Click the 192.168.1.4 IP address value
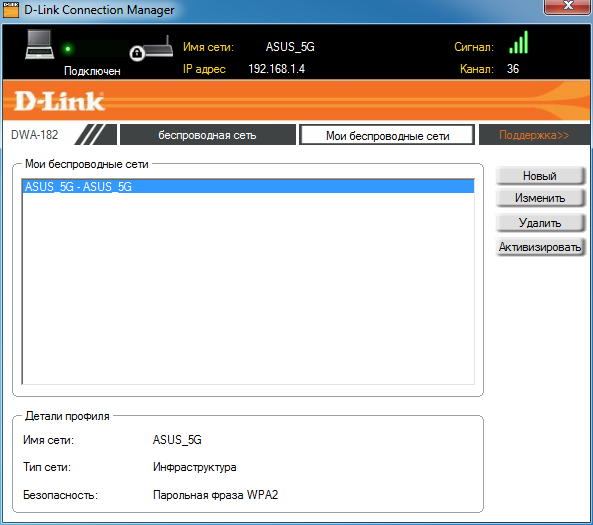Image resolution: width=593 pixels, height=525 pixels. (x=276, y=69)
